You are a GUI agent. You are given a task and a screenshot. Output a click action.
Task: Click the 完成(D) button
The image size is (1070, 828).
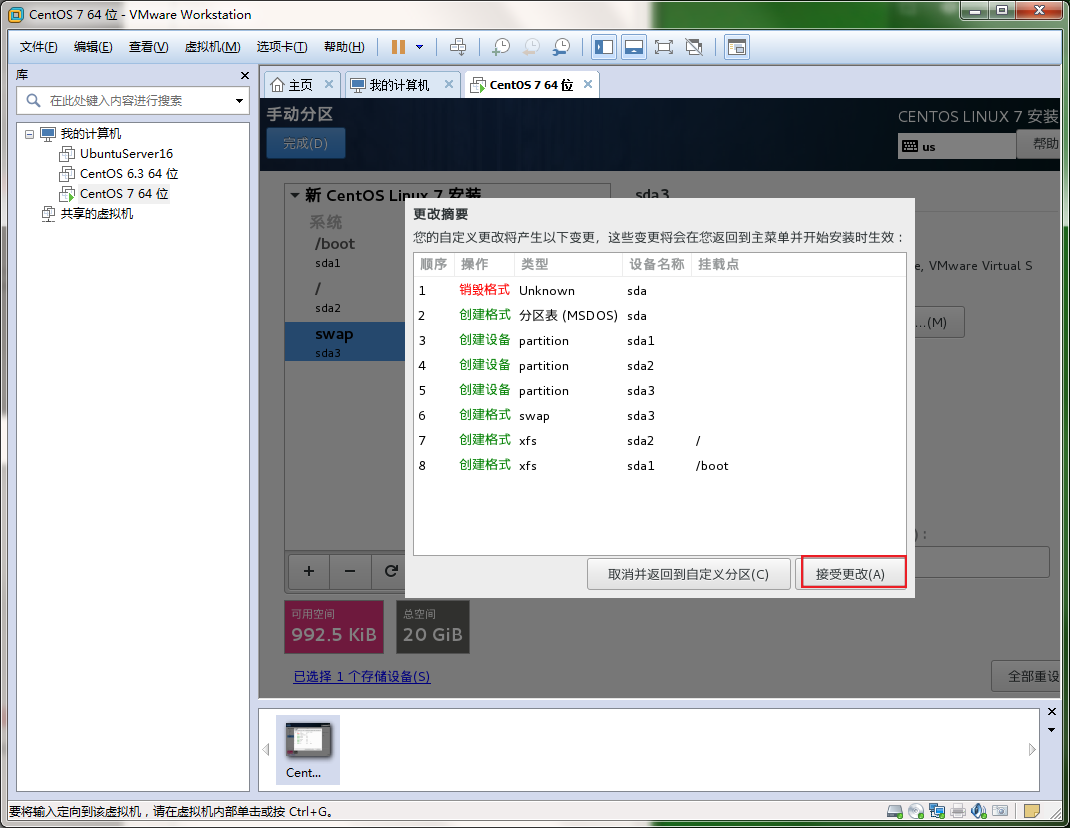[306, 143]
